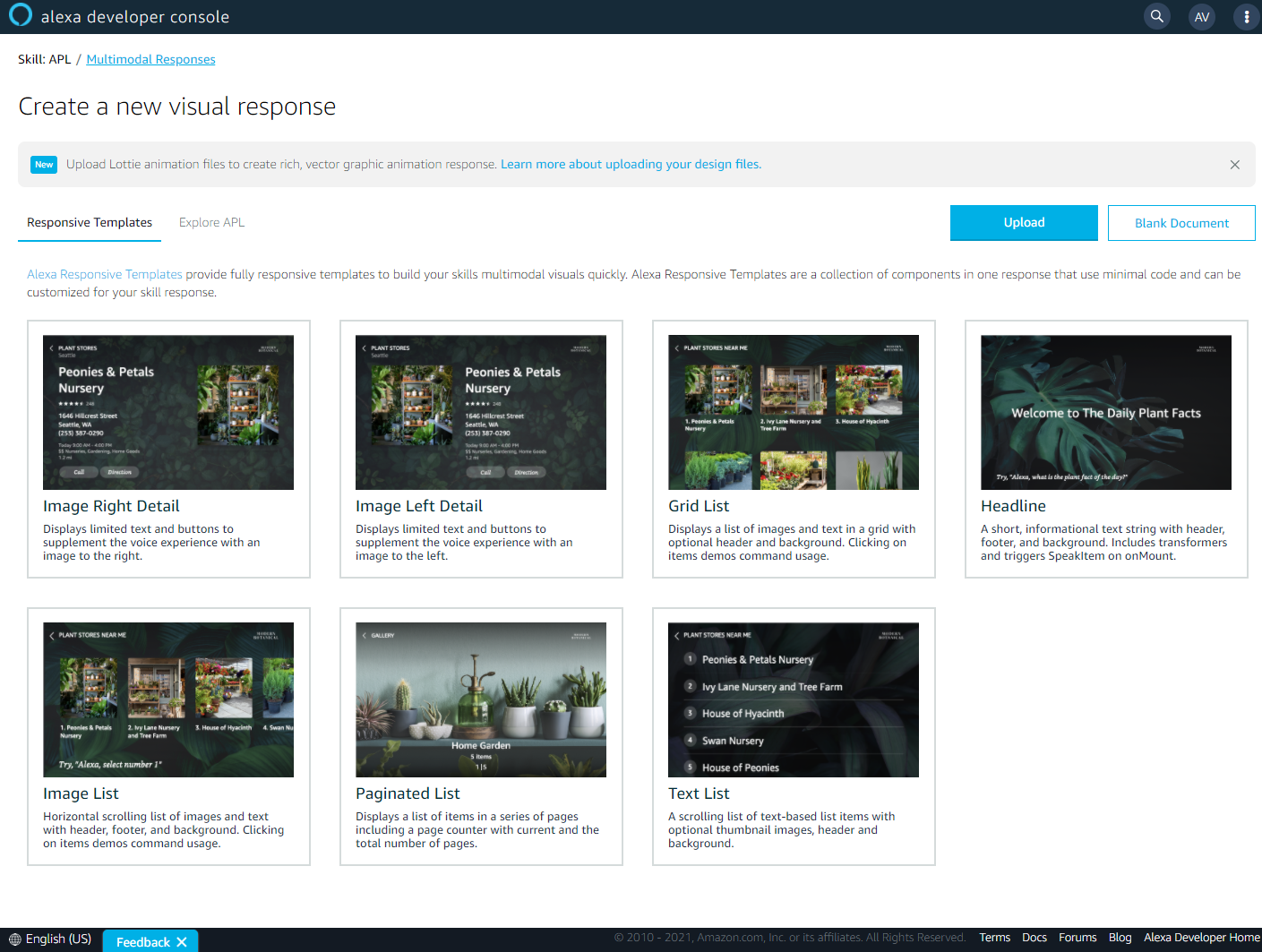Follow the Learn more about uploading link
1262x952 pixels.
[631, 164]
